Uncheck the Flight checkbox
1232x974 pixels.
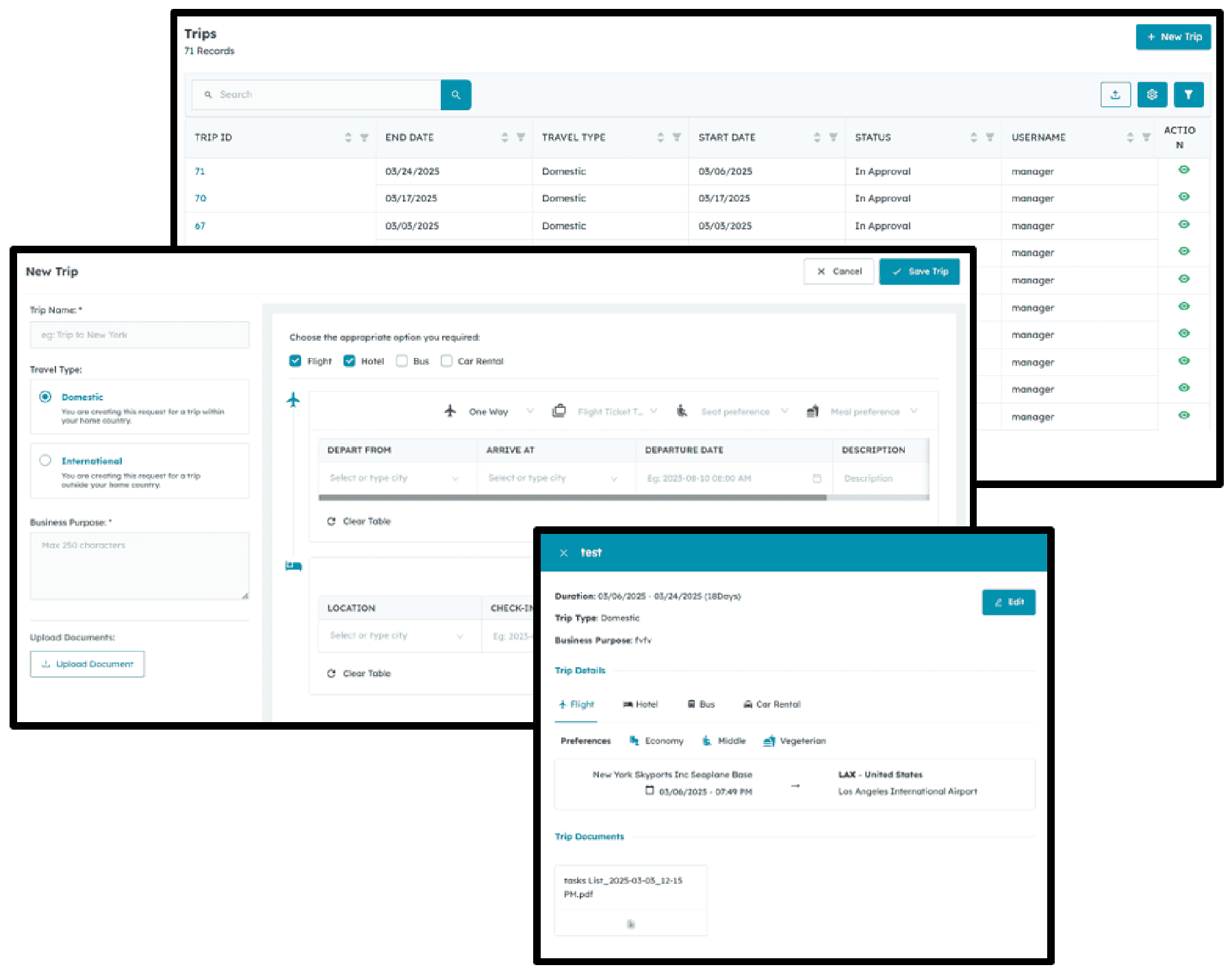click(296, 361)
